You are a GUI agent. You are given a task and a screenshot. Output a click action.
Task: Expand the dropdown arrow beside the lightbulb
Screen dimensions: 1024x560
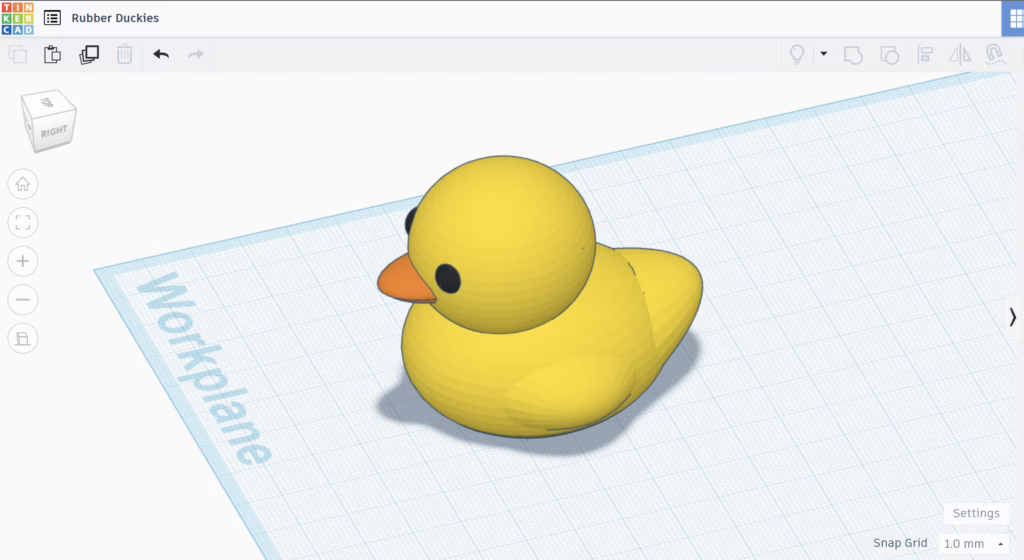coord(824,54)
